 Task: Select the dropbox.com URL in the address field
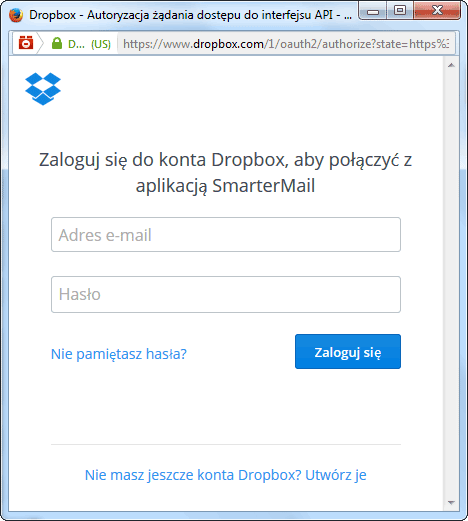[286, 44]
